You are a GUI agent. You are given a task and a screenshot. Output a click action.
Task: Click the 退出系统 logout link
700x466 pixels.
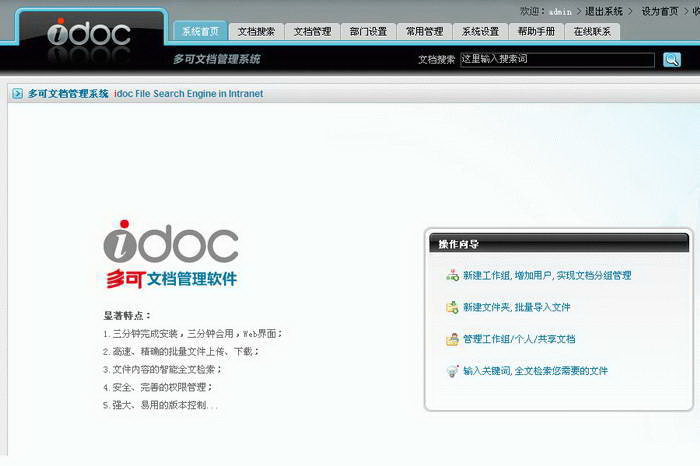coord(604,12)
